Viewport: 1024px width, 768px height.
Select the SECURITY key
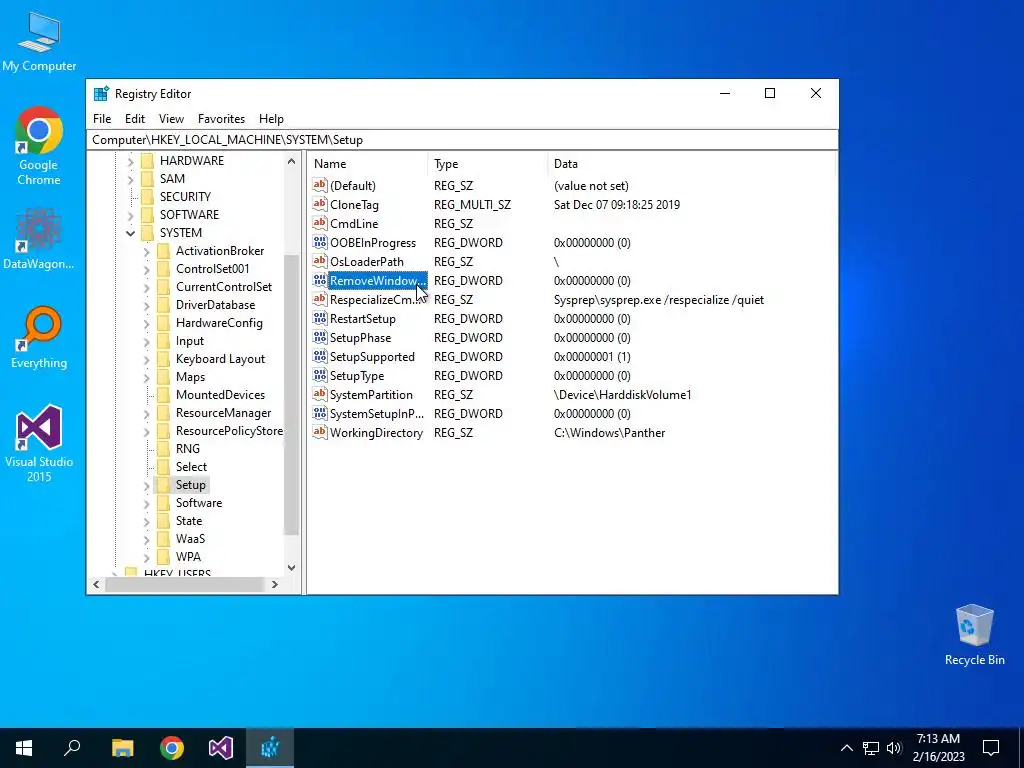click(185, 197)
